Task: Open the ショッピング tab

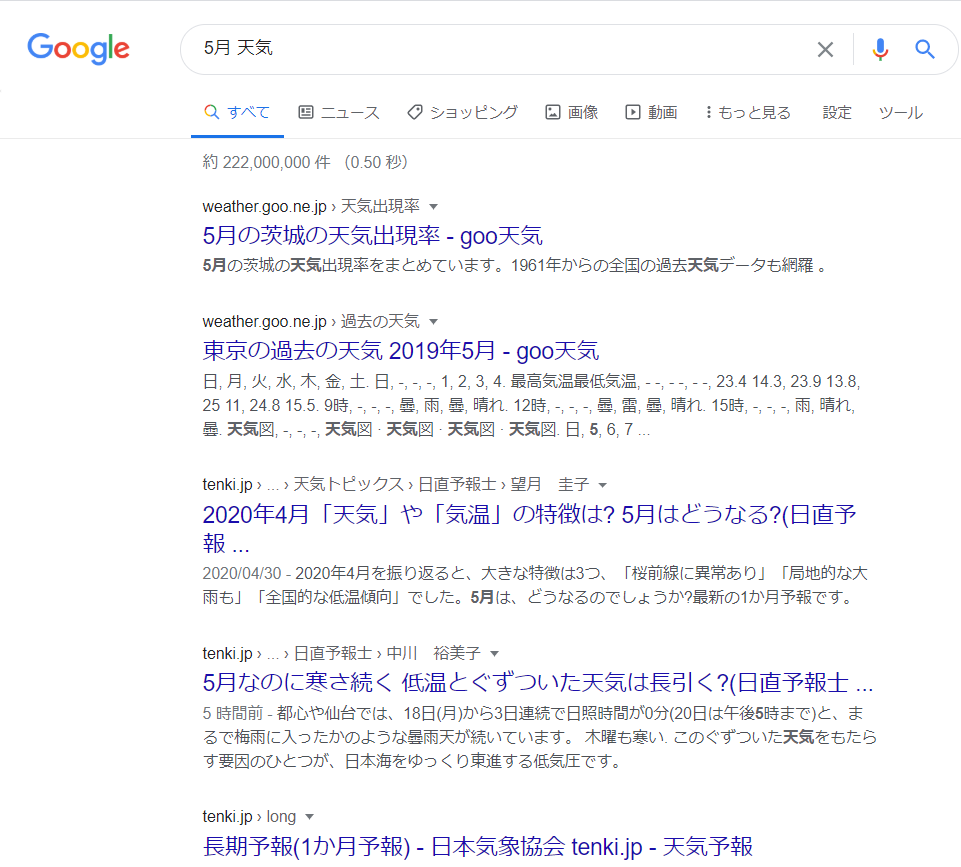Action: pos(462,113)
